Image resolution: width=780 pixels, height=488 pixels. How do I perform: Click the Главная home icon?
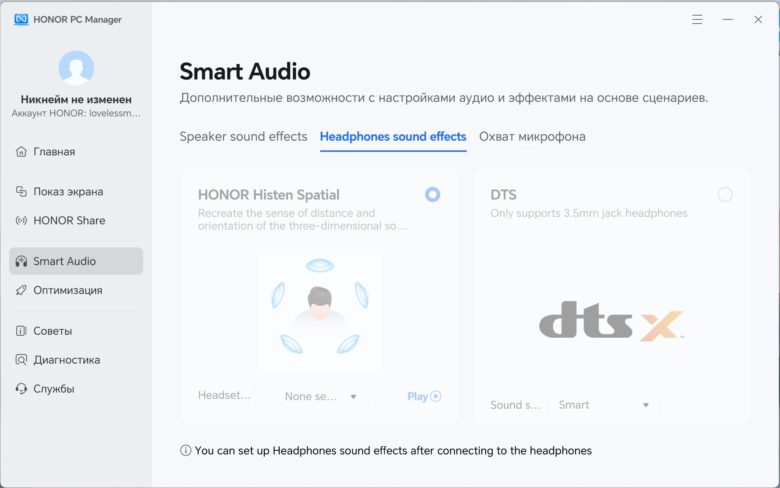pos(21,151)
